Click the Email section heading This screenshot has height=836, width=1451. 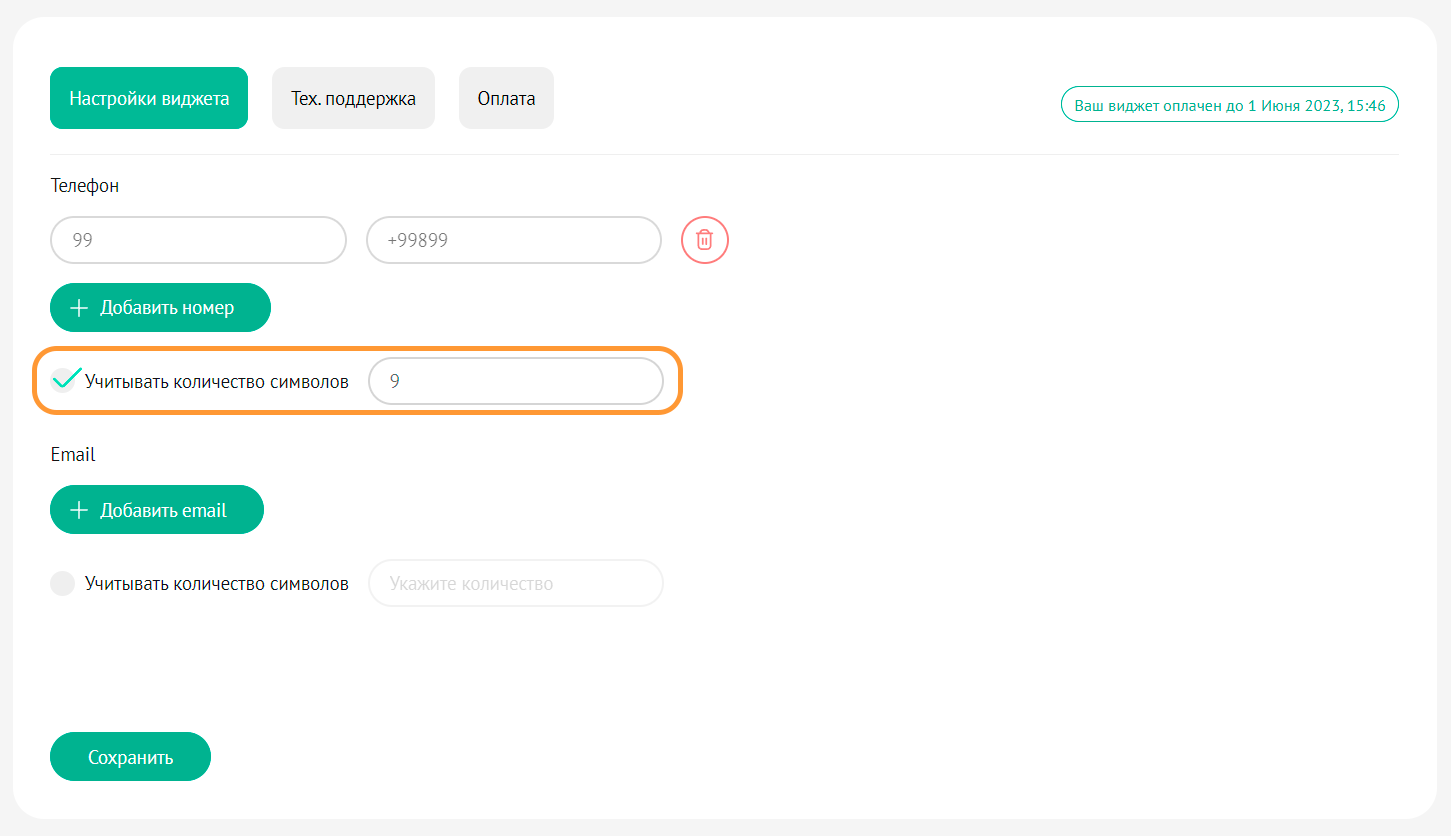(73, 454)
